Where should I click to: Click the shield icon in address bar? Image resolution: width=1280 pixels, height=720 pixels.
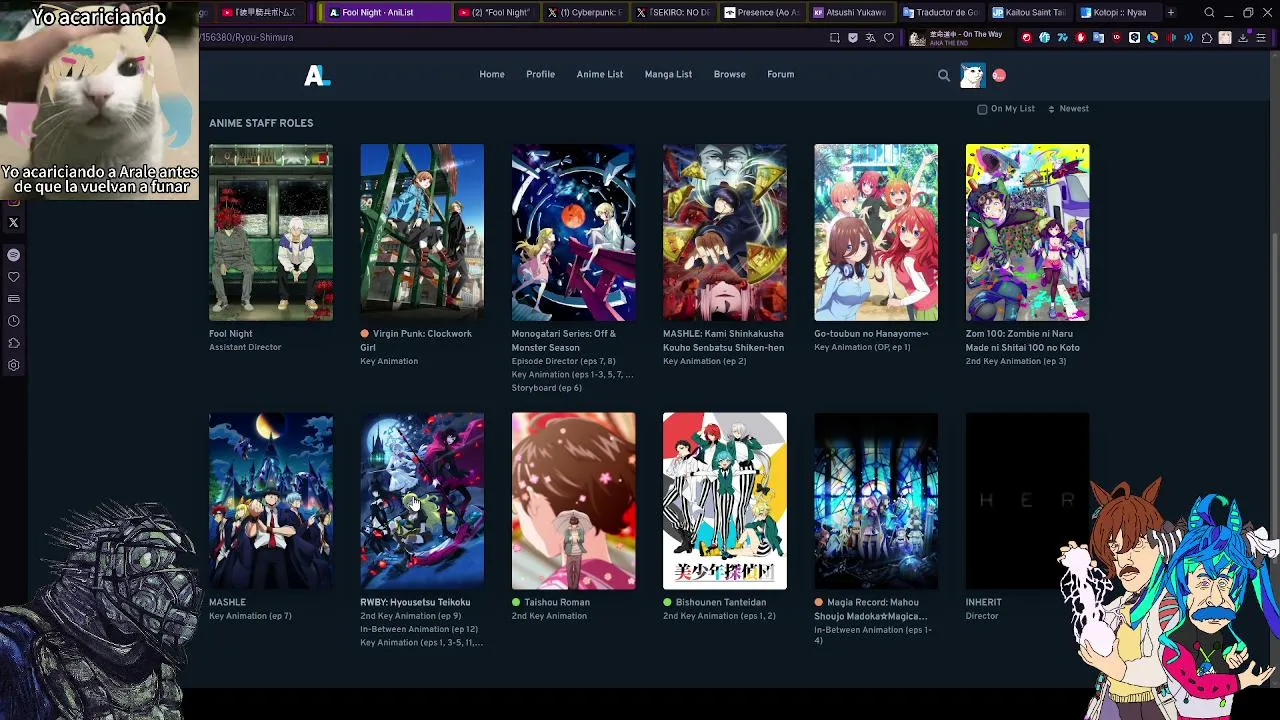tap(853, 38)
